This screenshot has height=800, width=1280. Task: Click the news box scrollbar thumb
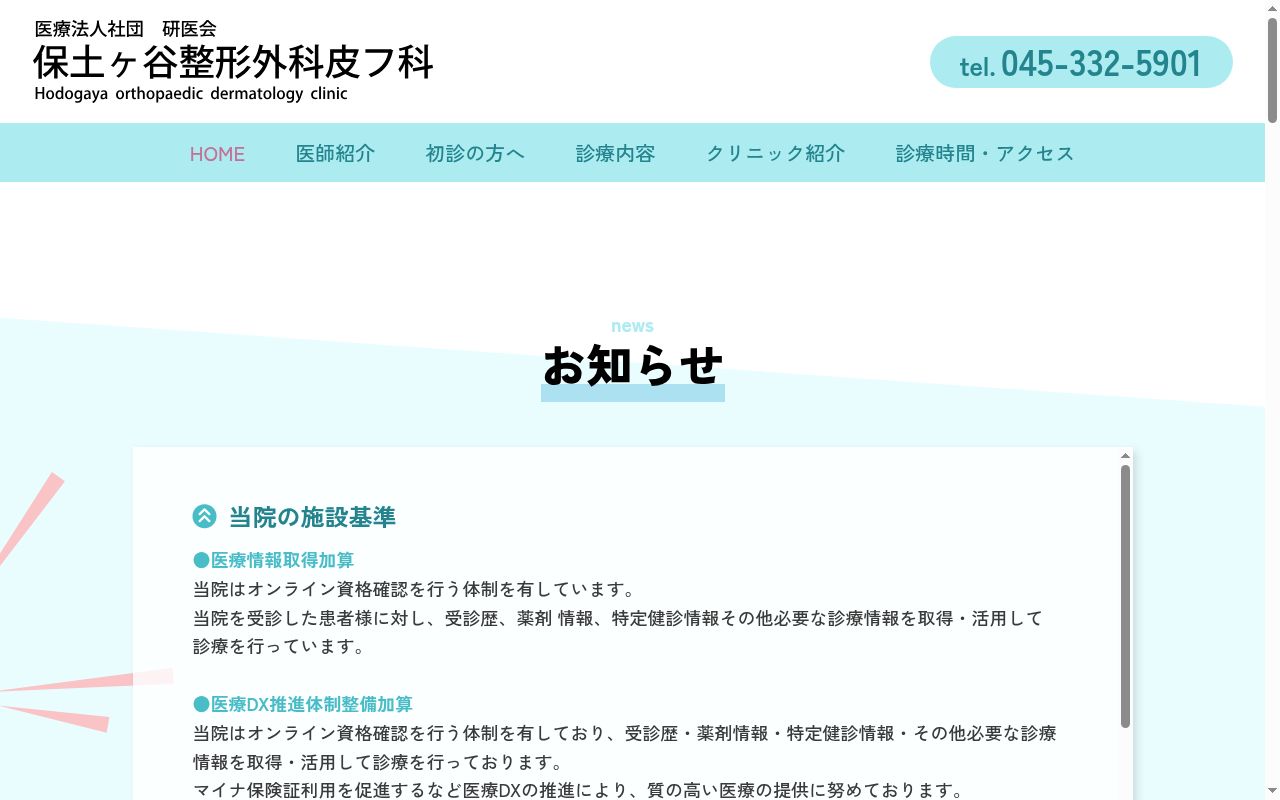tap(1125, 596)
